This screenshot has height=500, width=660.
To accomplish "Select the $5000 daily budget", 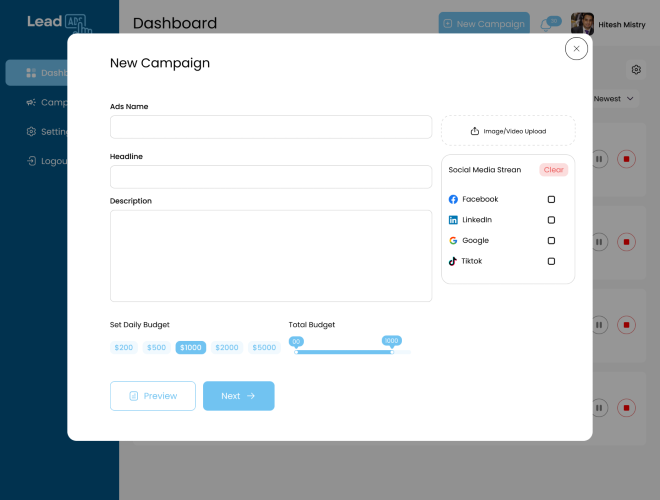I will tap(264, 347).
